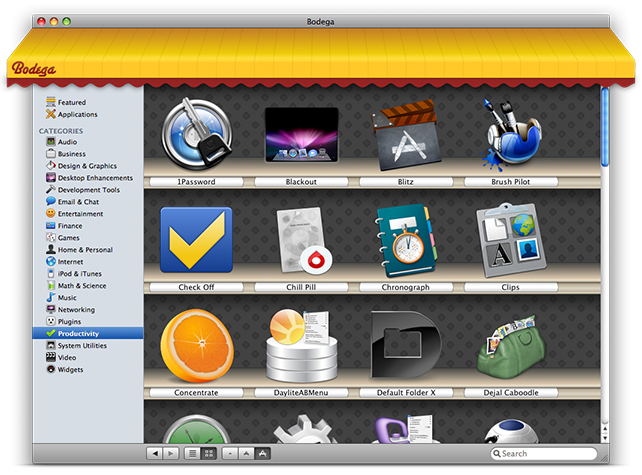Click the Default Folder X name label
The width and height of the screenshot is (642, 475).
point(406,393)
